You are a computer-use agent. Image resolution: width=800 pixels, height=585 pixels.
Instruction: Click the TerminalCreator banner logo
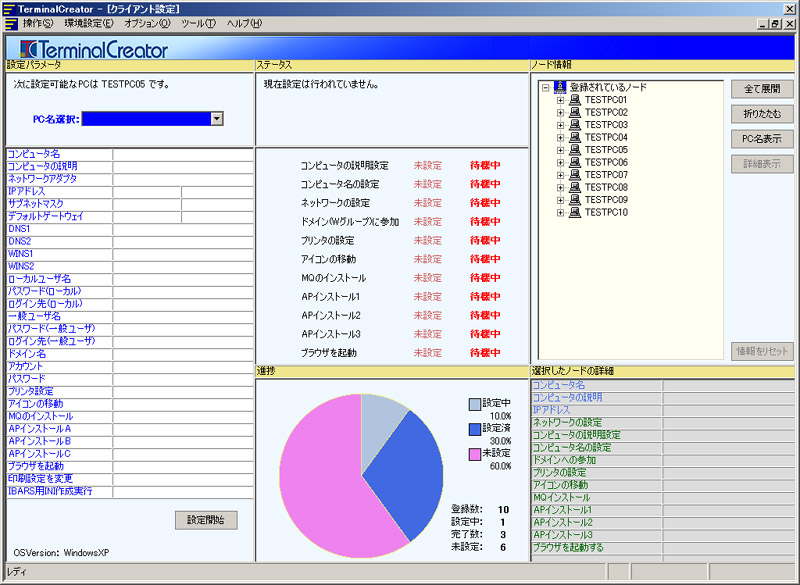coord(93,49)
